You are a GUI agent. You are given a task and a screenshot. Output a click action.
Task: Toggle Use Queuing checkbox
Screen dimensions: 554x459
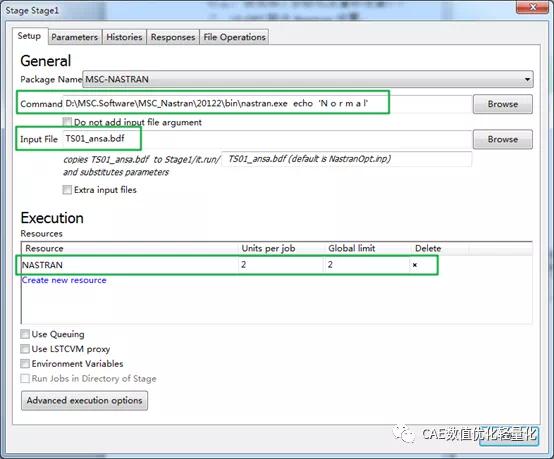(25, 334)
